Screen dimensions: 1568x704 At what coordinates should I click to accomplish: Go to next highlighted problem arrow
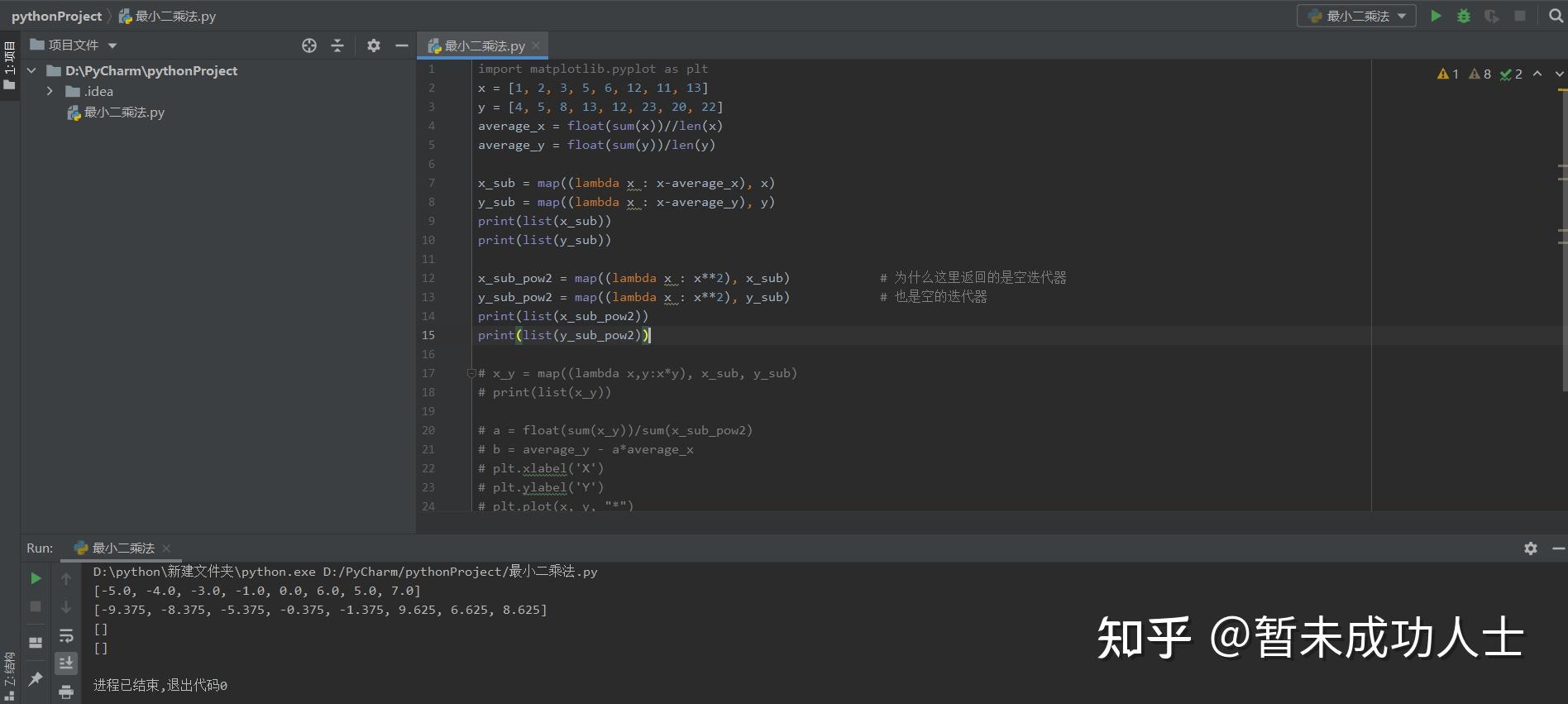(1560, 74)
